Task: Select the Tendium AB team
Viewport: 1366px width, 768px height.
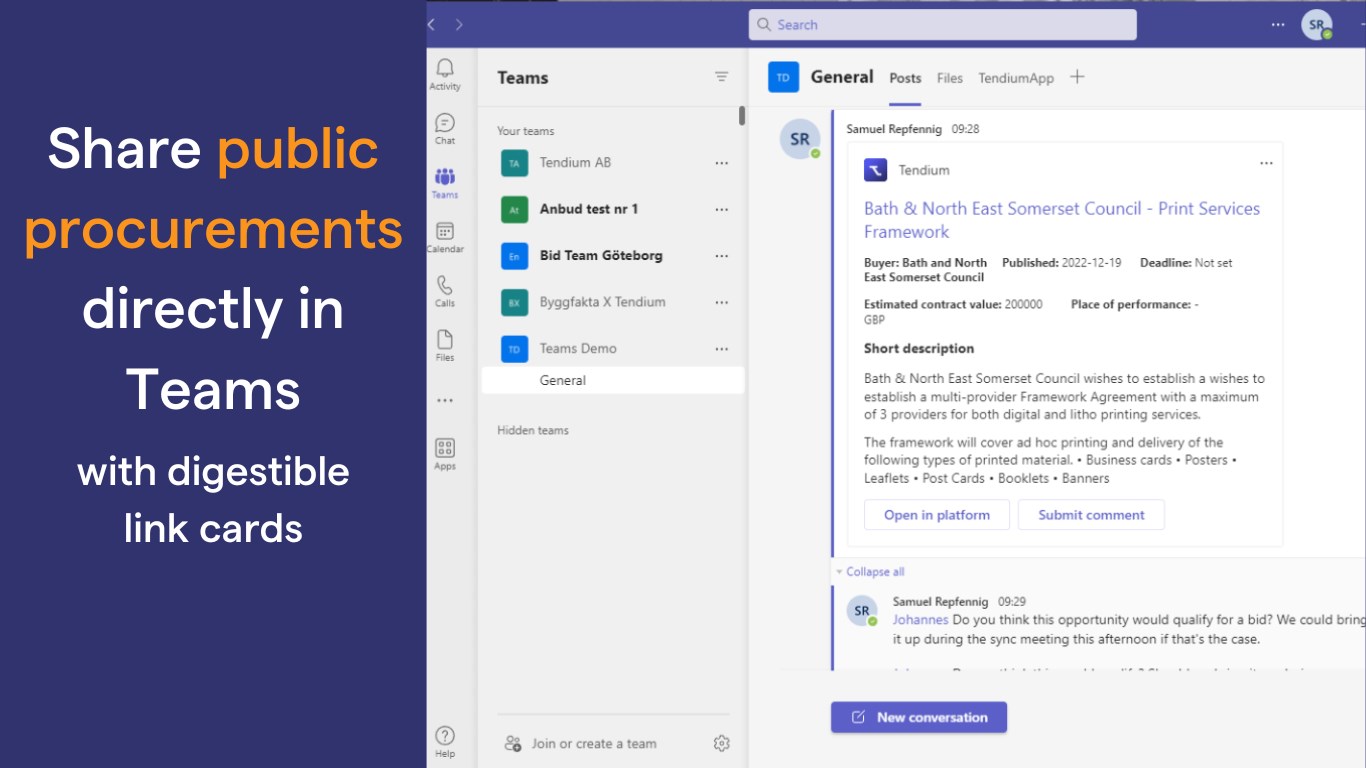Action: click(575, 163)
